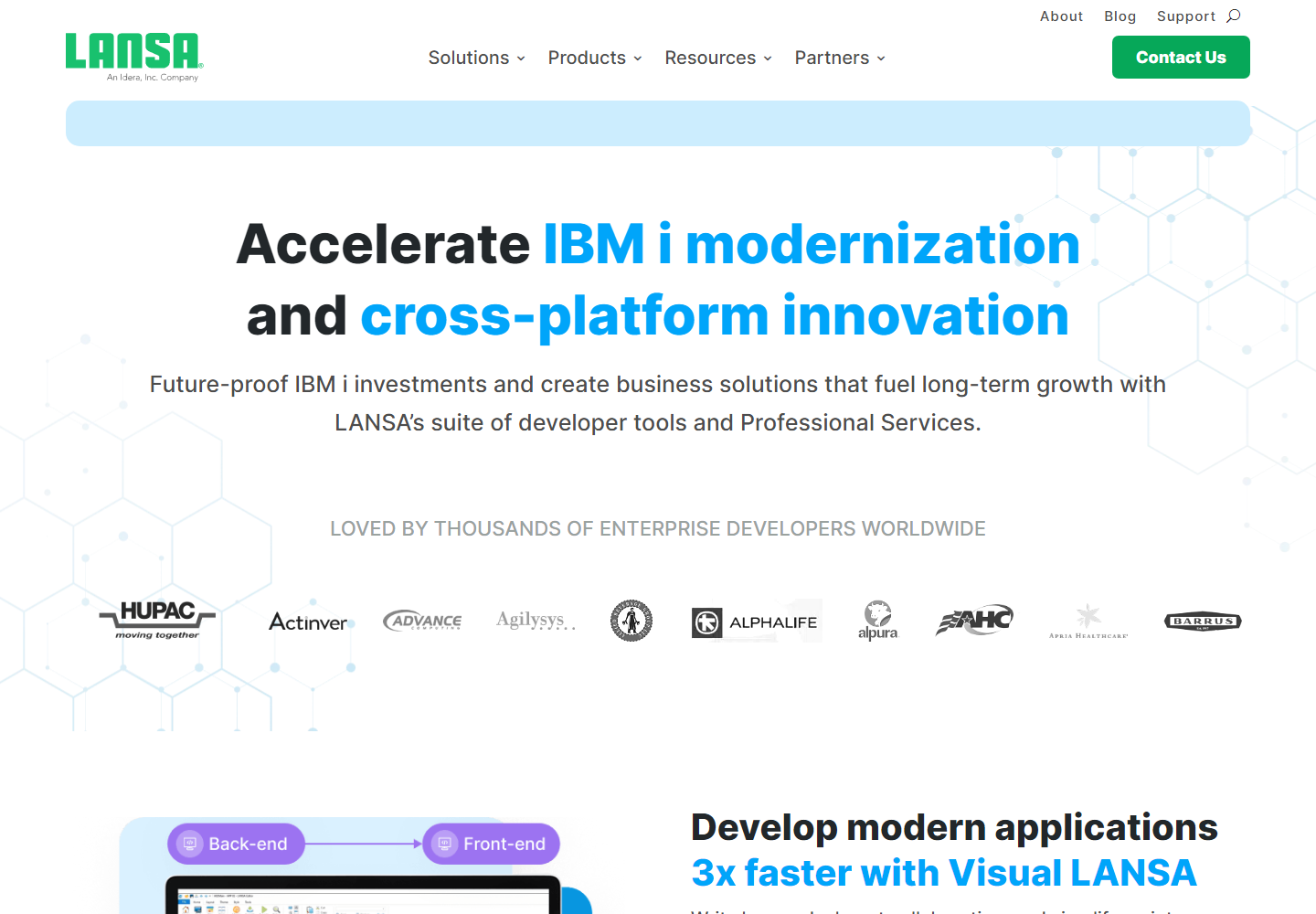Open the search magnifier icon
The image size is (1316, 914).
(1234, 16)
